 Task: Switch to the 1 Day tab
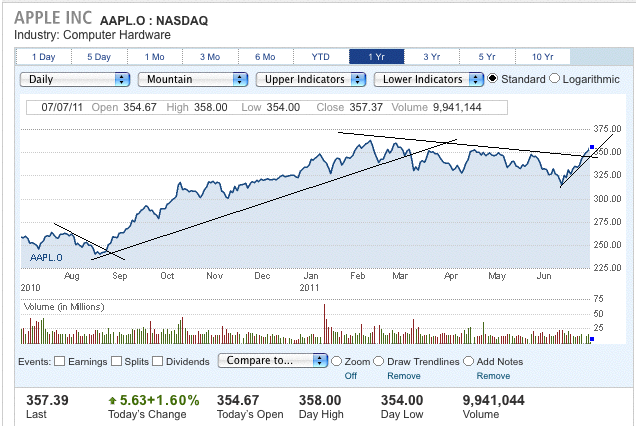point(43,57)
